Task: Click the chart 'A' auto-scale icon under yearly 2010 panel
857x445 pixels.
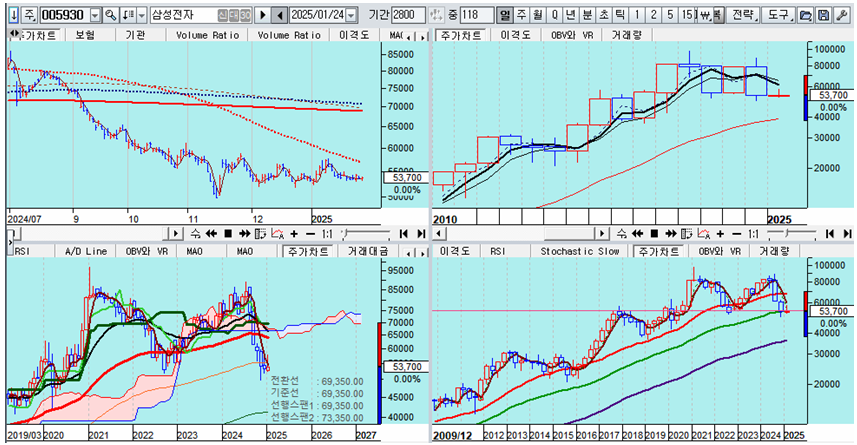Action: (x=704, y=234)
